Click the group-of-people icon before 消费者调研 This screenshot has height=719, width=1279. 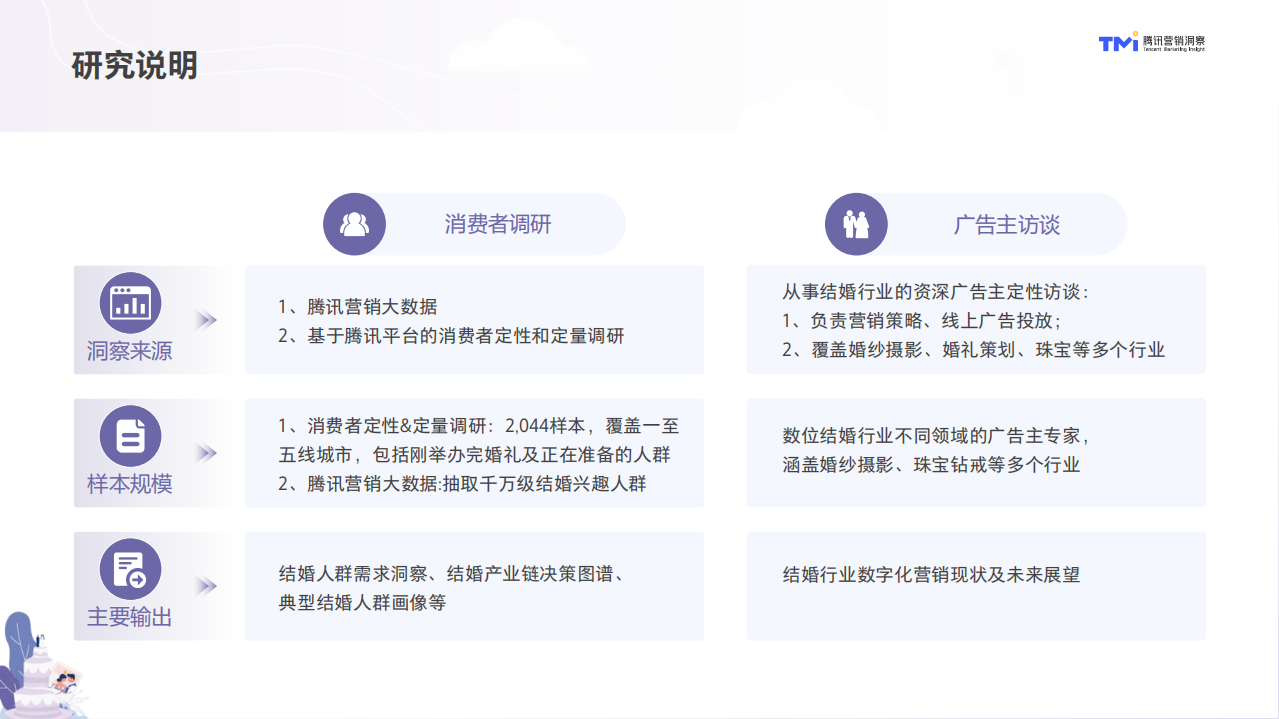[x=353, y=224]
